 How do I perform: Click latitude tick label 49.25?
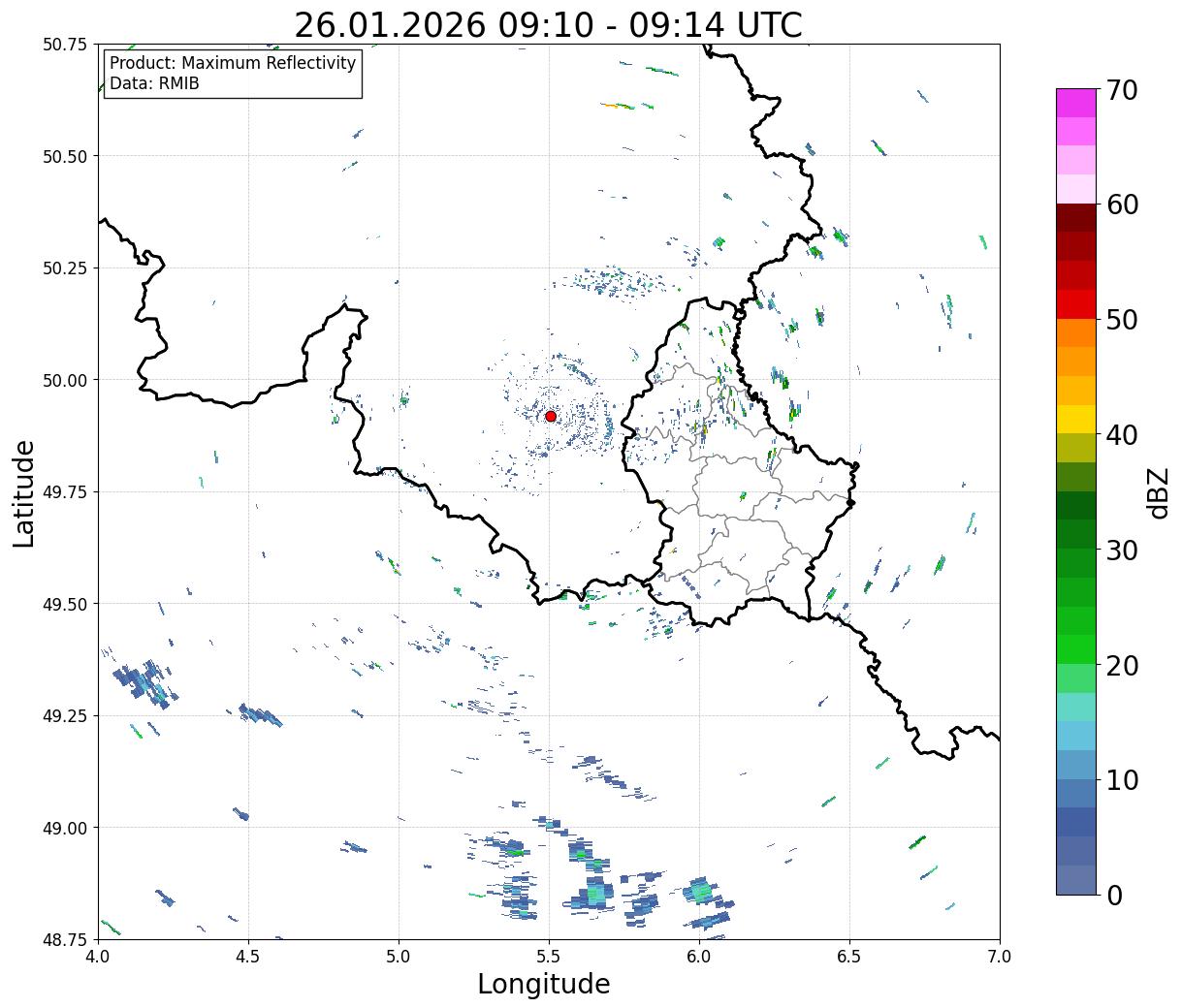point(65,716)
